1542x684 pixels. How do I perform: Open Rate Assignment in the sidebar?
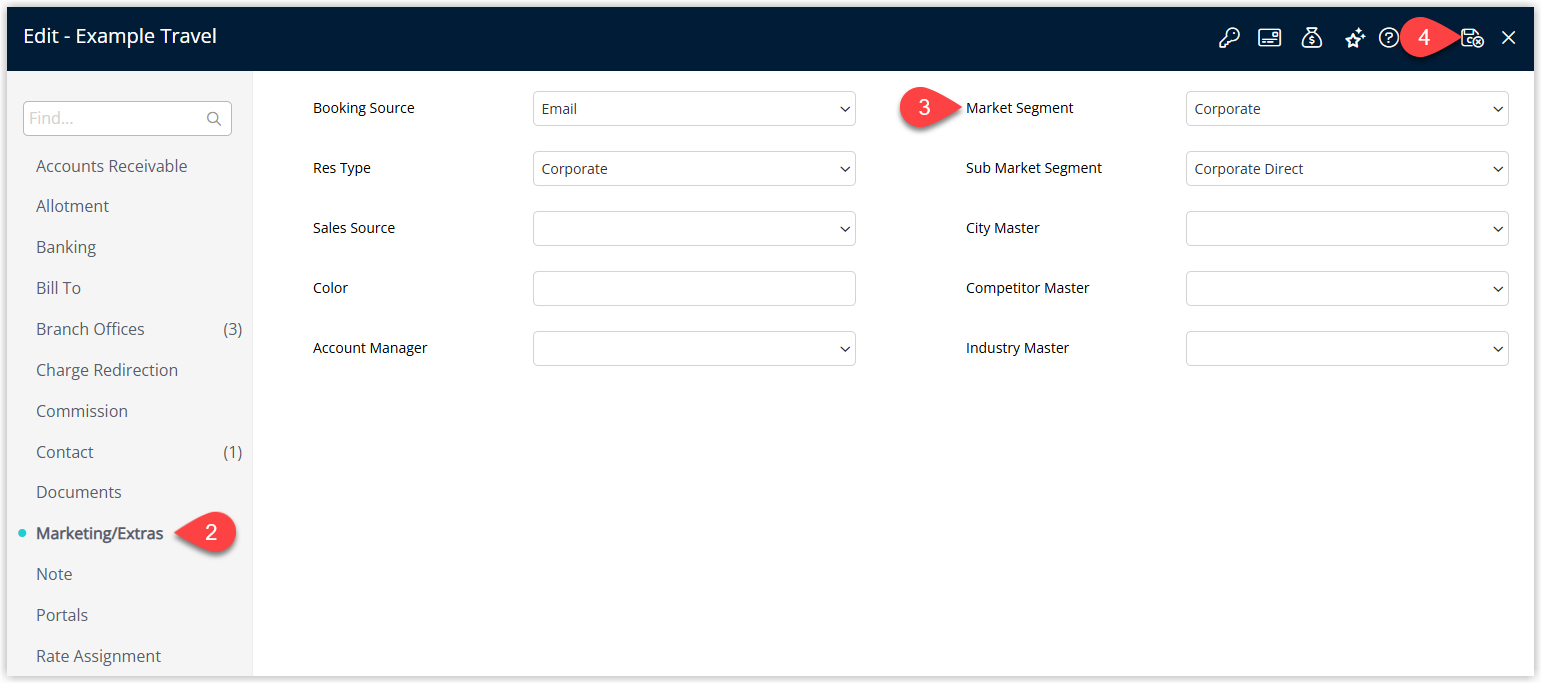tap(98, 656)
